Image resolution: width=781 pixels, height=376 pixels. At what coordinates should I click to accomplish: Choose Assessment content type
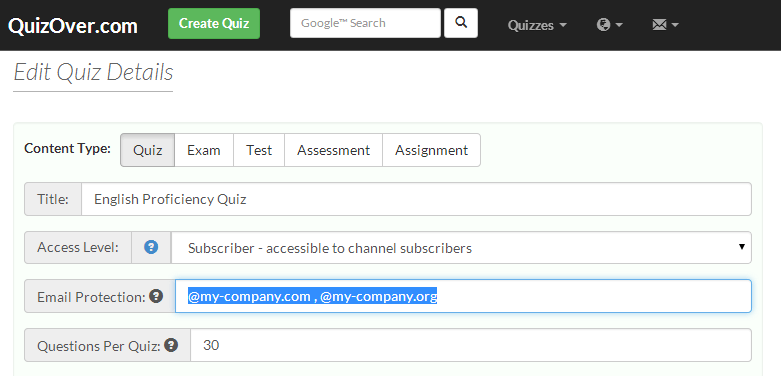point(333,150)
